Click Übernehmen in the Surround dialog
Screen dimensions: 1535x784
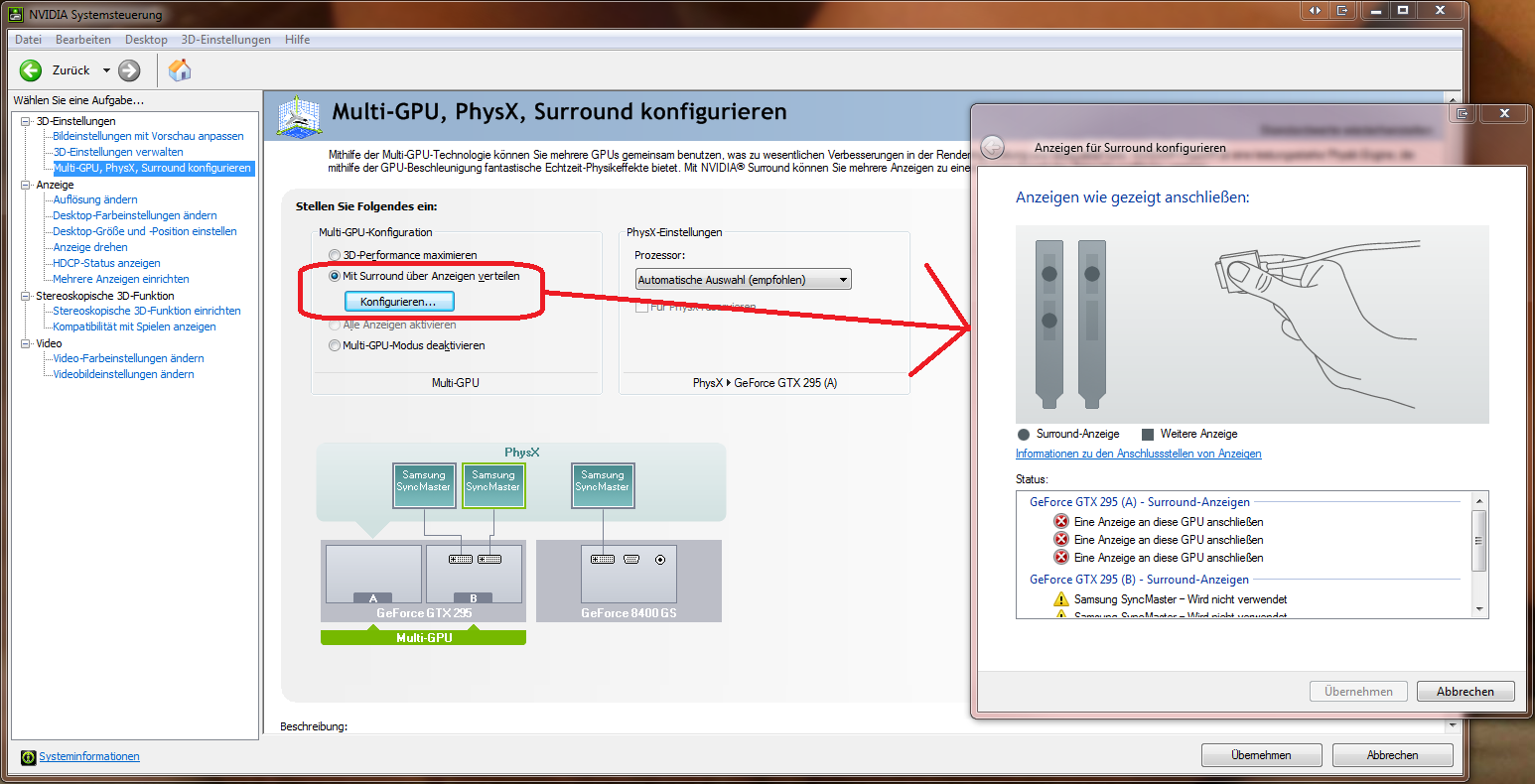1358,692
